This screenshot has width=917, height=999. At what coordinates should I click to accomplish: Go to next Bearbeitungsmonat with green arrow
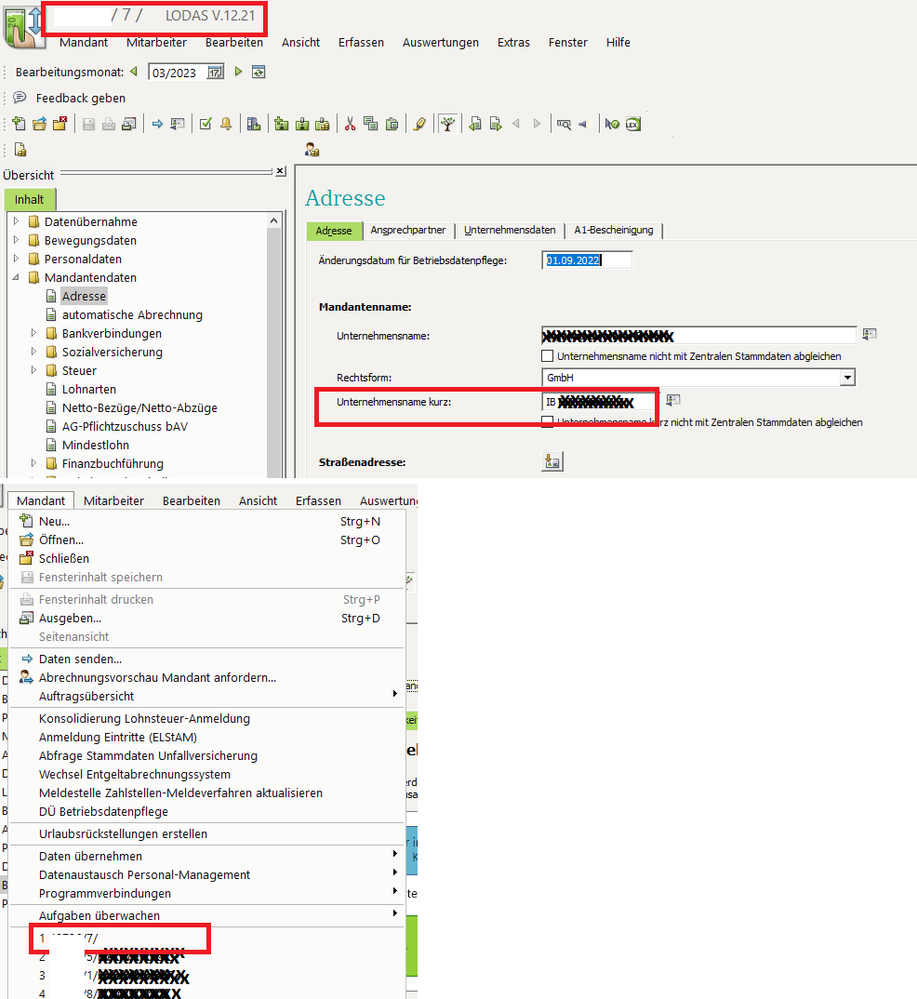click(x=238, y=72)
